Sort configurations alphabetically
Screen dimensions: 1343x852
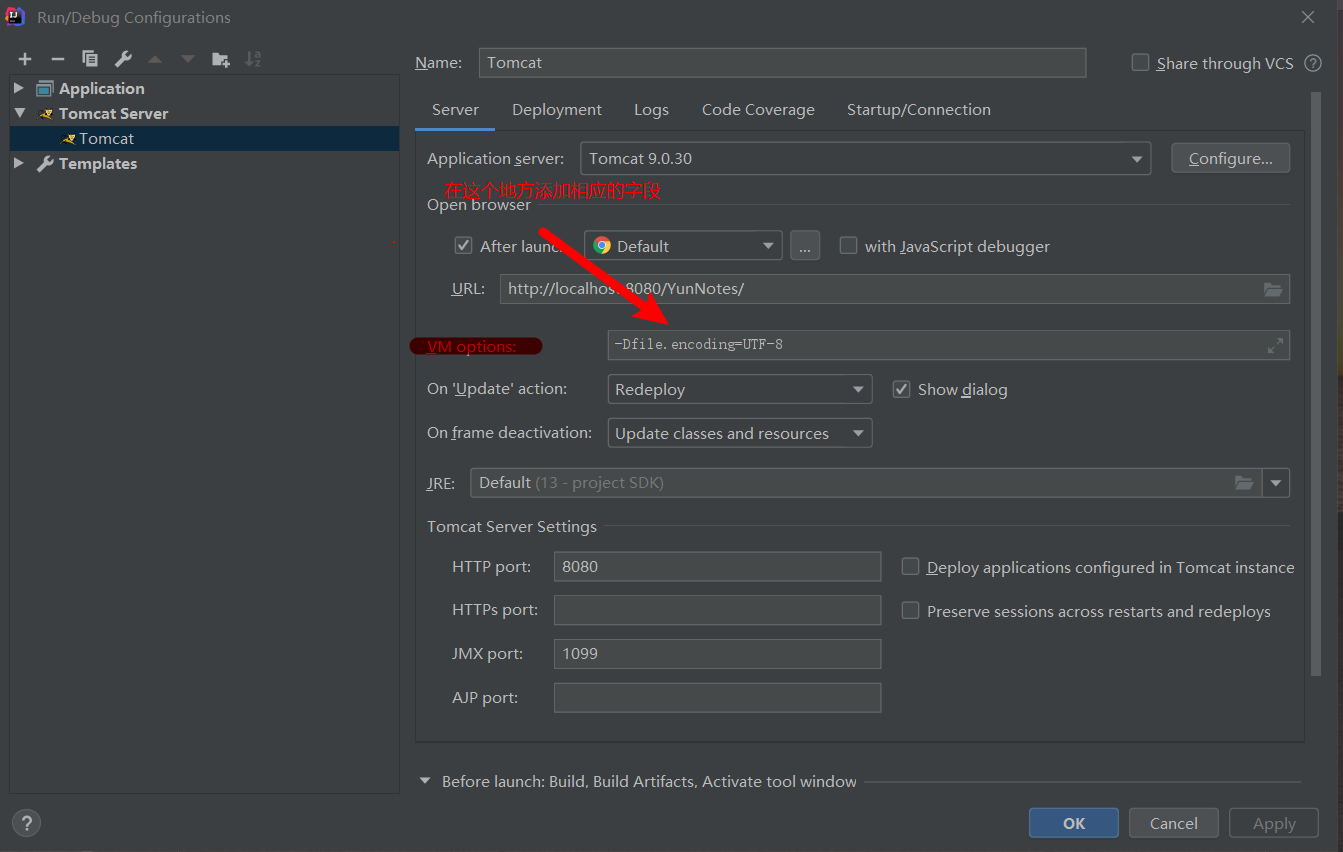253,59
